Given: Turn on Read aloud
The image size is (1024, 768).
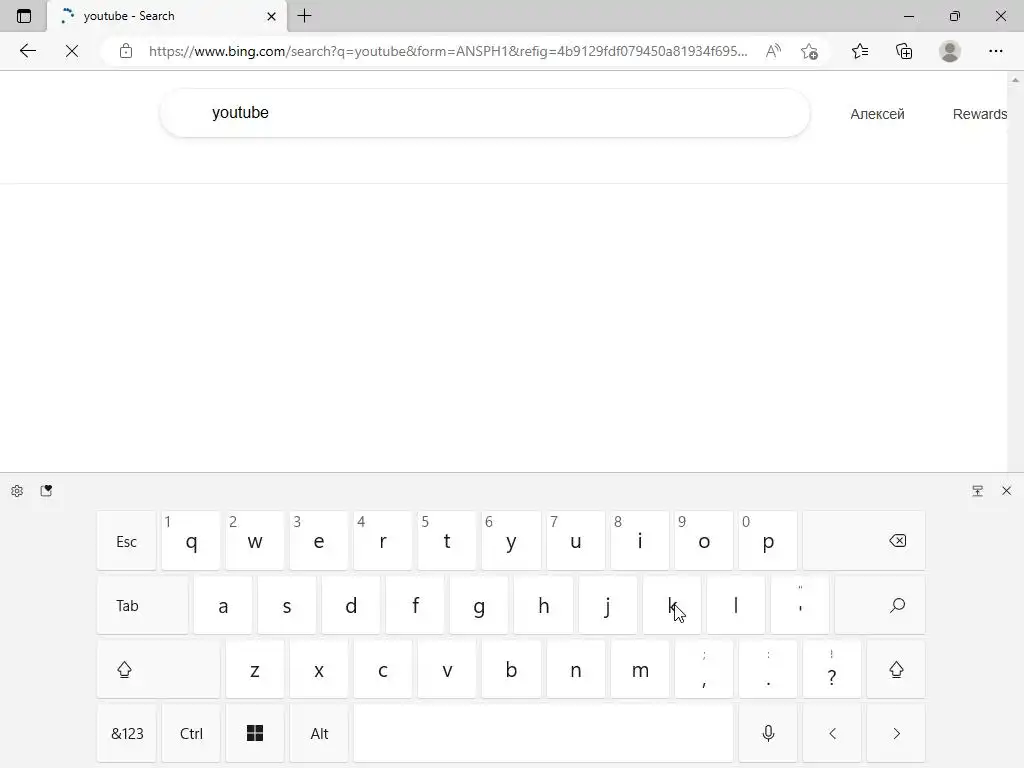Looking at the screenshot, I should 773,51.
